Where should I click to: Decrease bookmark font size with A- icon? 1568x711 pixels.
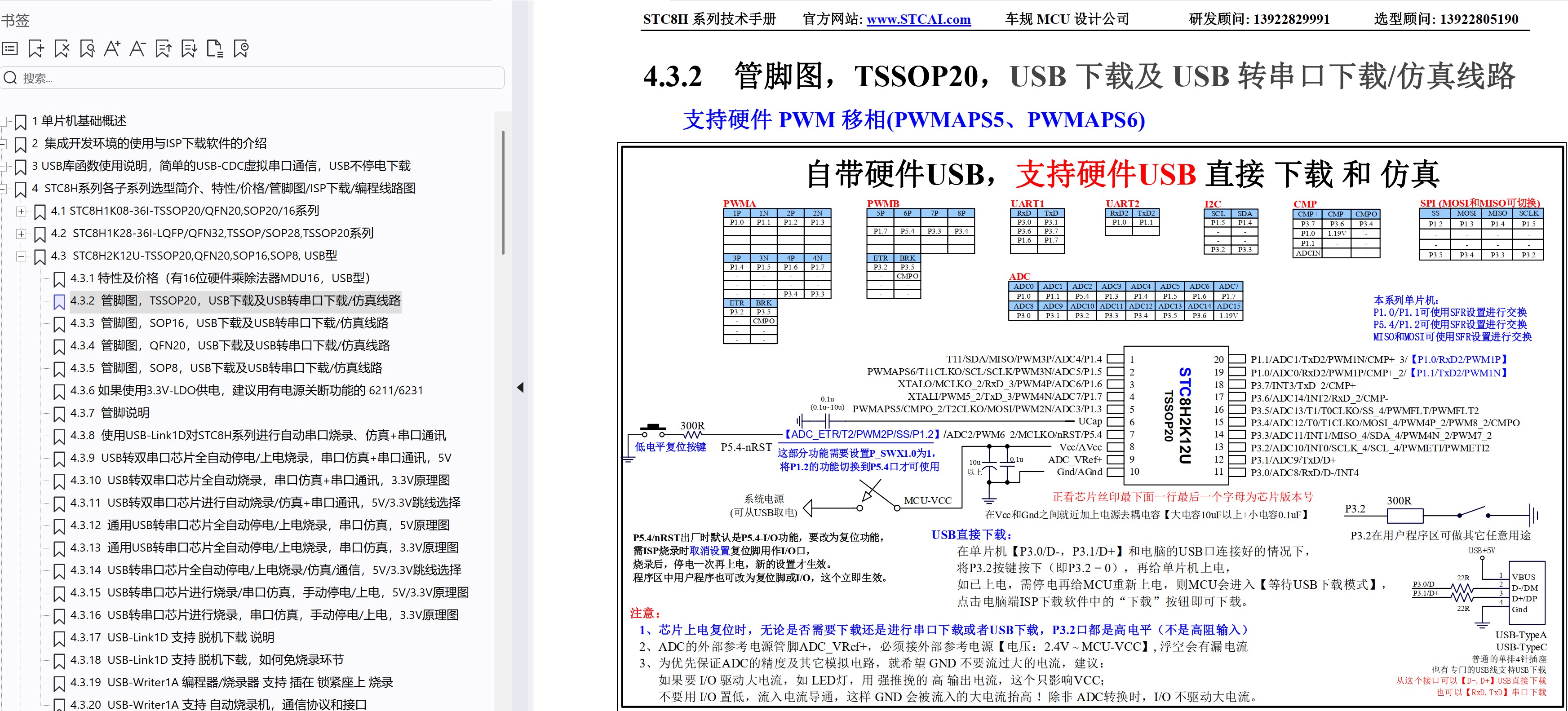137,48
